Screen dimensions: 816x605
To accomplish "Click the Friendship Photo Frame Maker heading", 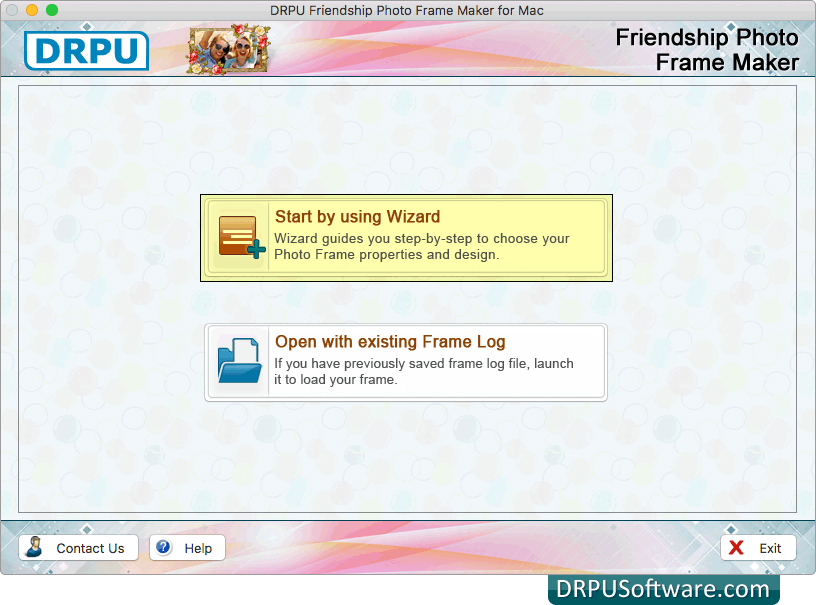I will tap(706, 50).
